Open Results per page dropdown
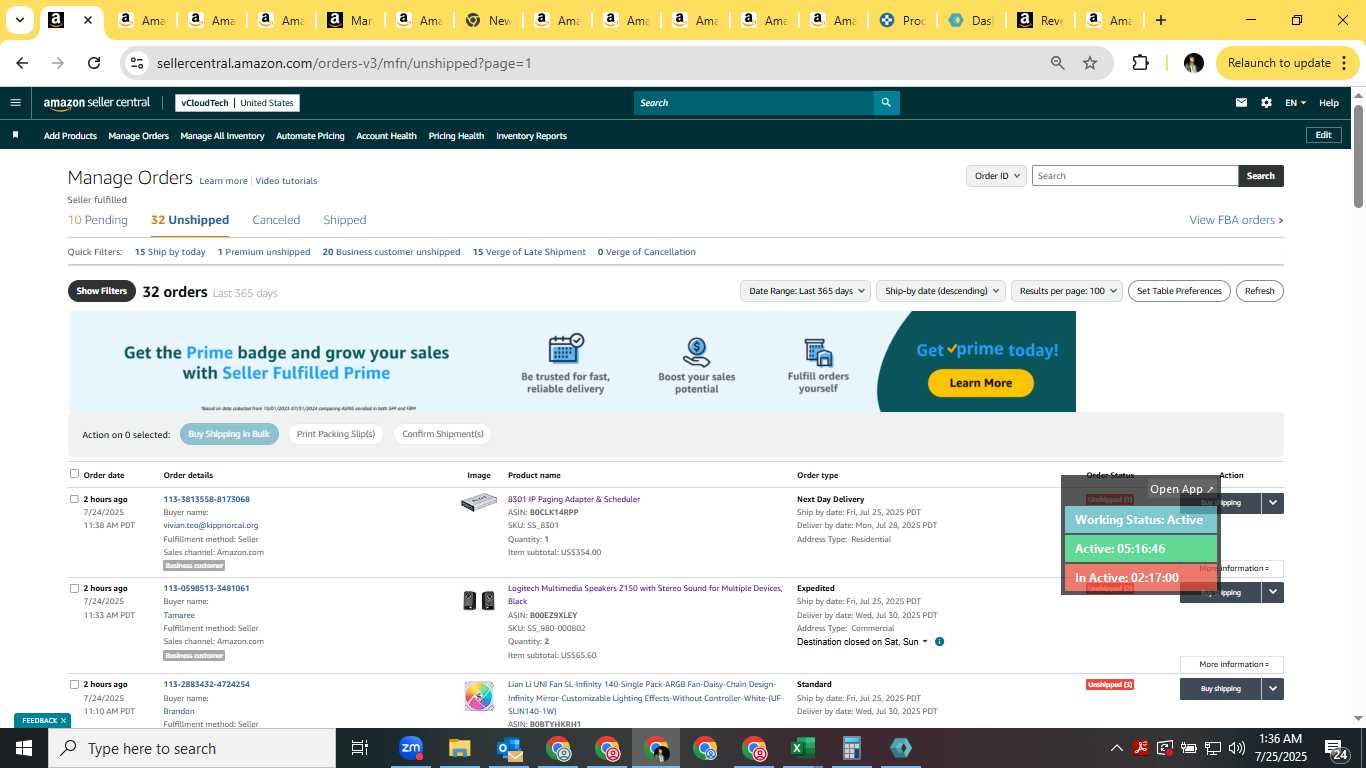 pos(1067,291)
